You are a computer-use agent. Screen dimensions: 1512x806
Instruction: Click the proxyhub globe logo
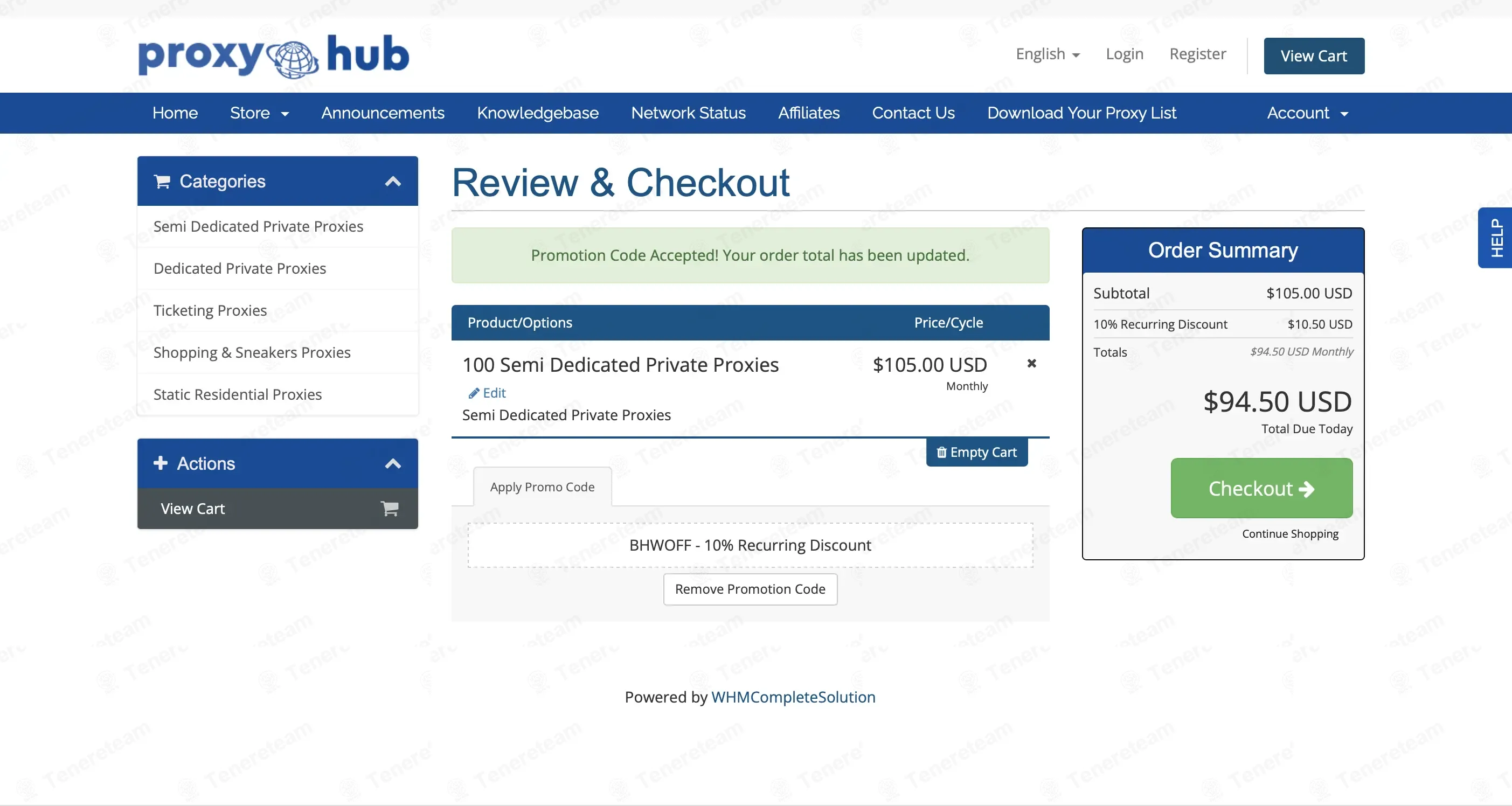(273, 56)
